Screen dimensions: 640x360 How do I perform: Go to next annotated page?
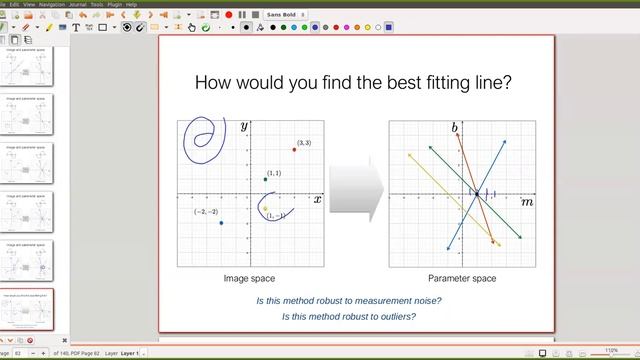(137, 15)
